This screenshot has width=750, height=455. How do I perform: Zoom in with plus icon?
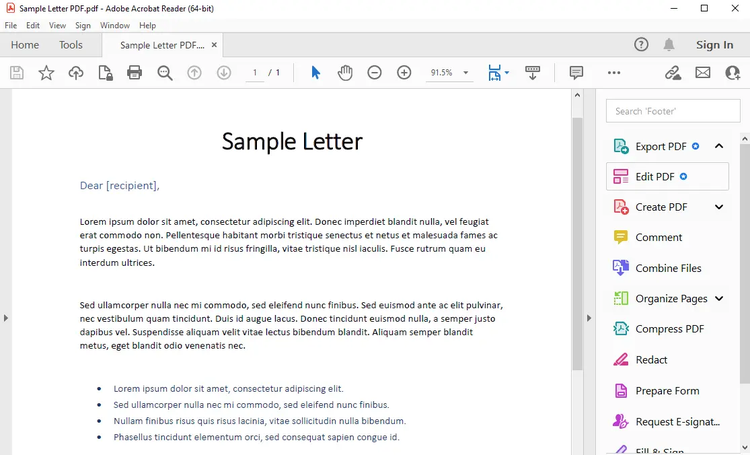pyautogui.click(x=404, y=73)
